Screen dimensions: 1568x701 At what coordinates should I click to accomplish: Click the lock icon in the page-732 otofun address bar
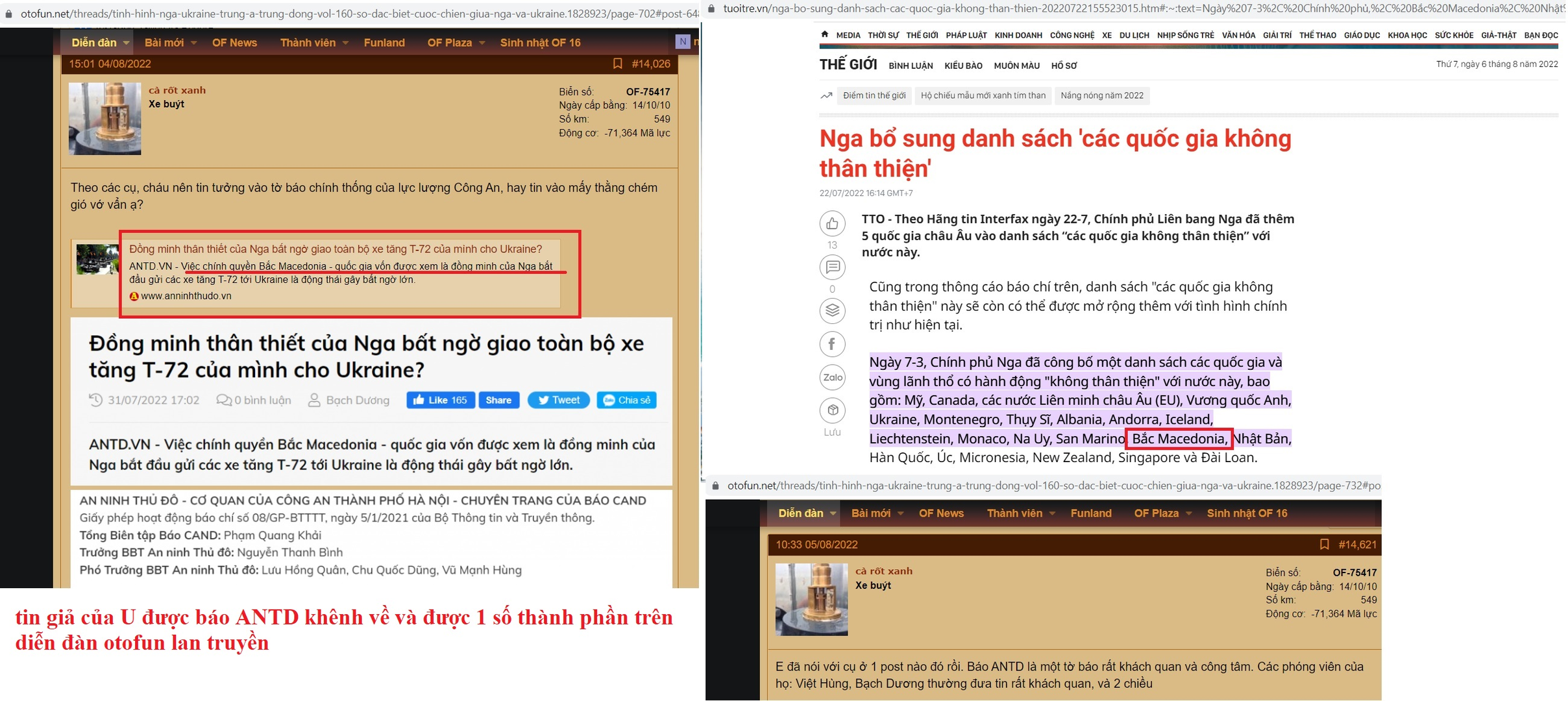coord(715,486)
